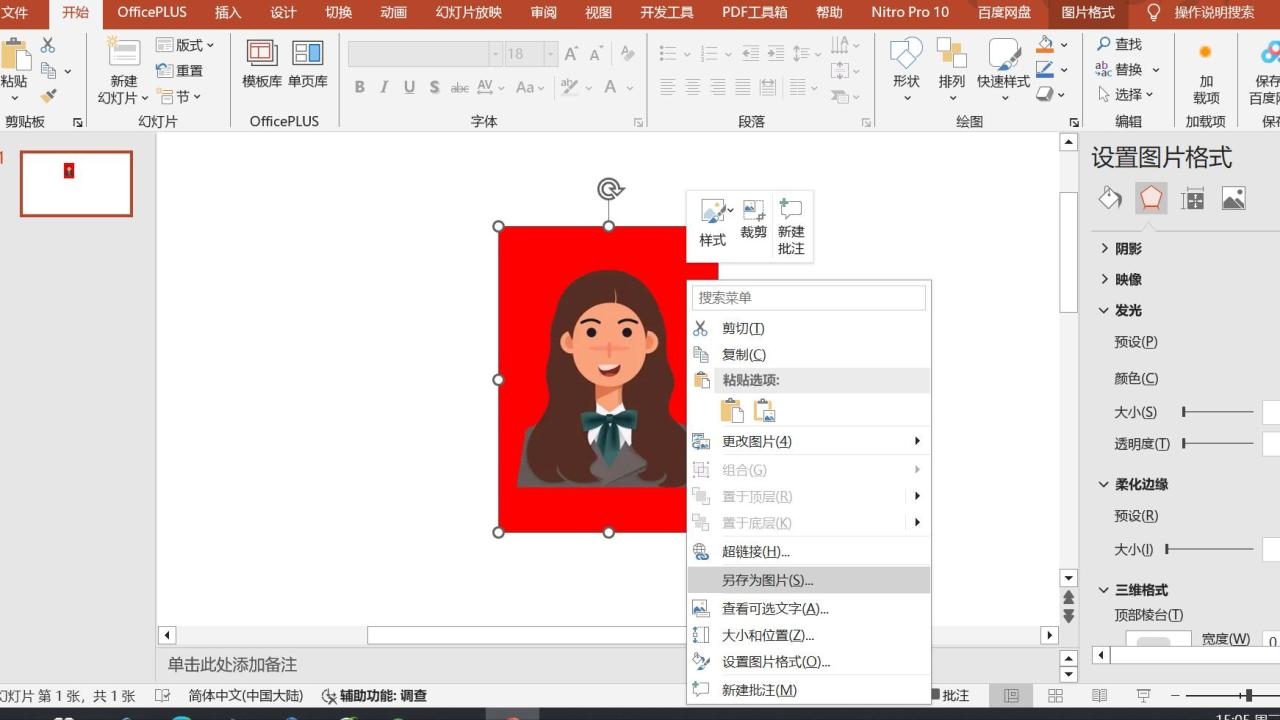Screen dimensions: 1280x720
Task: Select the Picture icon in the Format Picture pane
Action: (1233, 198)
